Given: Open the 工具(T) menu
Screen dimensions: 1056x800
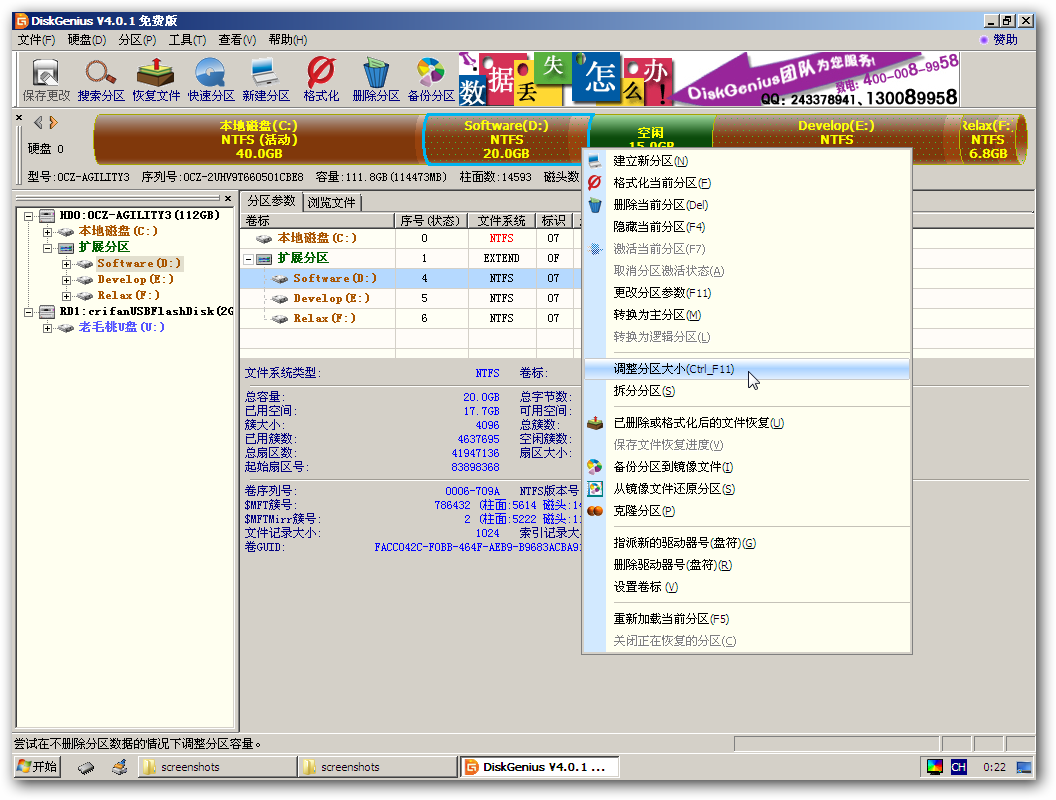Looking at the screenshot, I should (x=187, y=40).
